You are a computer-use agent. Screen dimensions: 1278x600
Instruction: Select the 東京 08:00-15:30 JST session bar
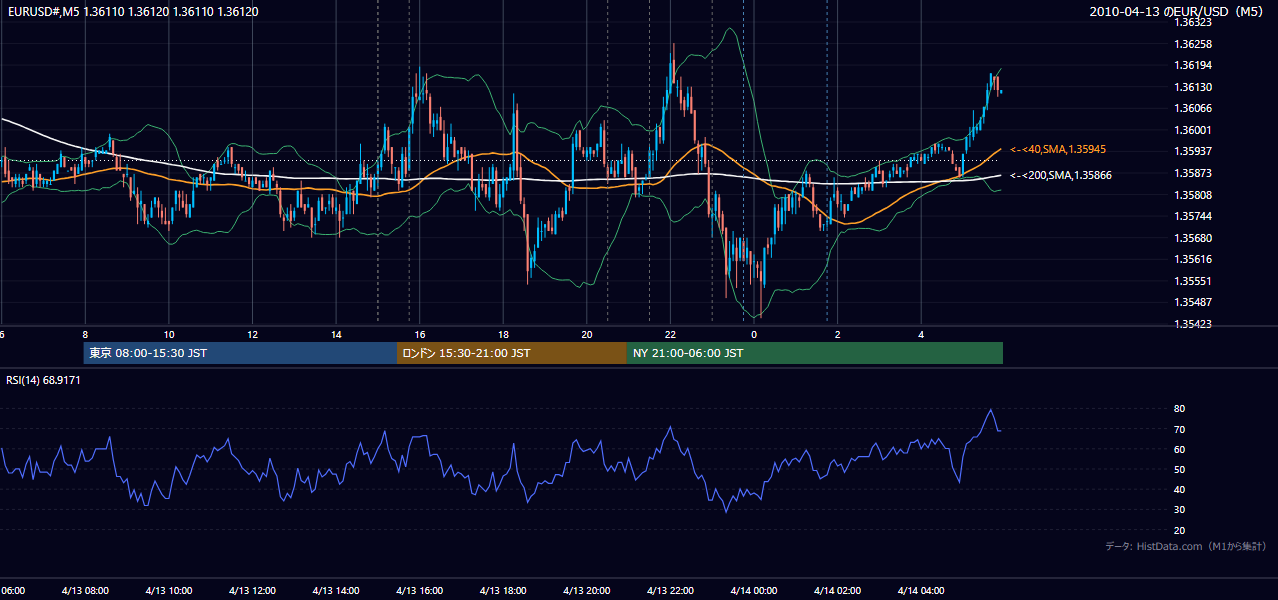(240, 353)
